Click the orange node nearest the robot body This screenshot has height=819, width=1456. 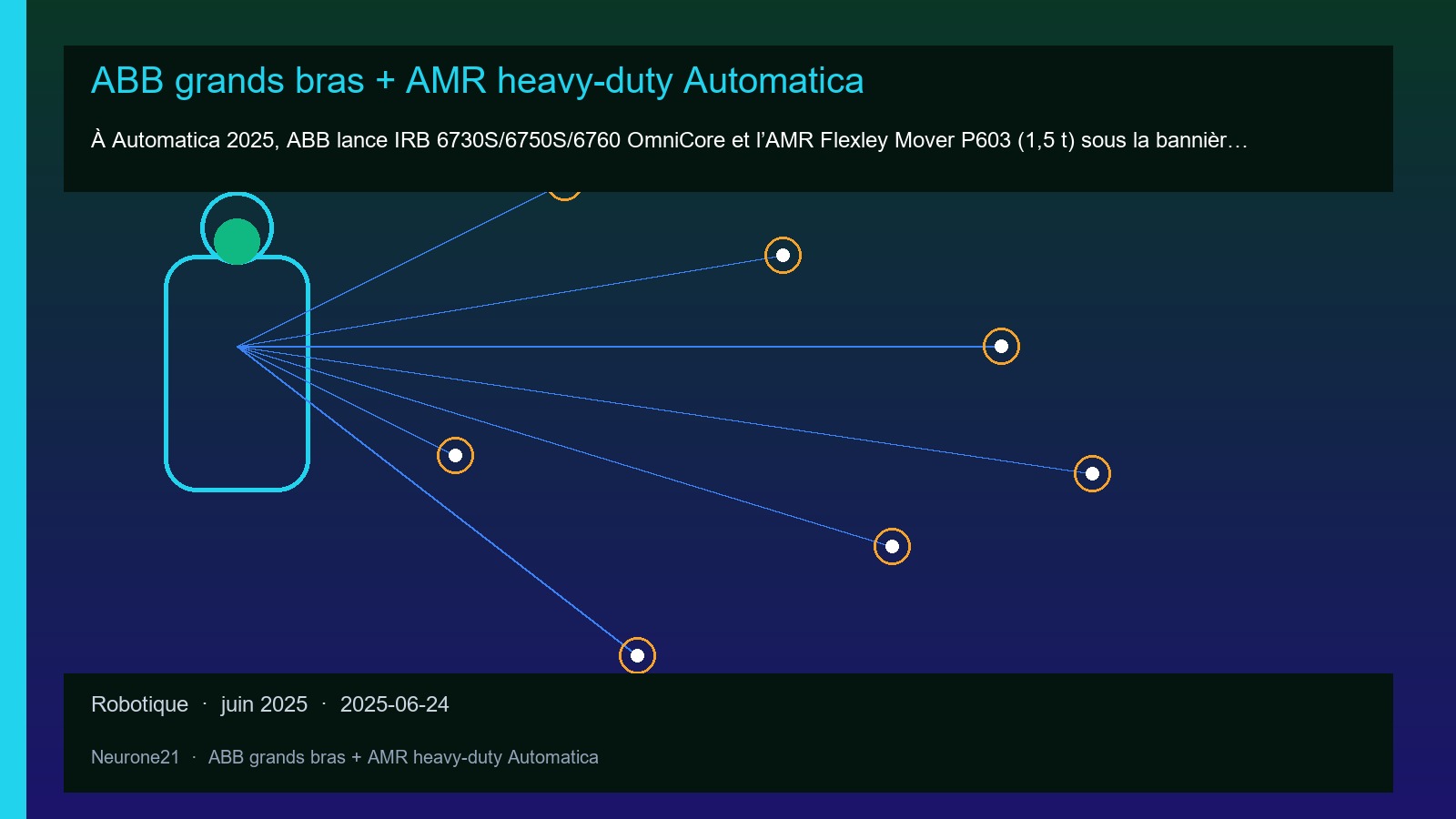click(x=455, y=455)
